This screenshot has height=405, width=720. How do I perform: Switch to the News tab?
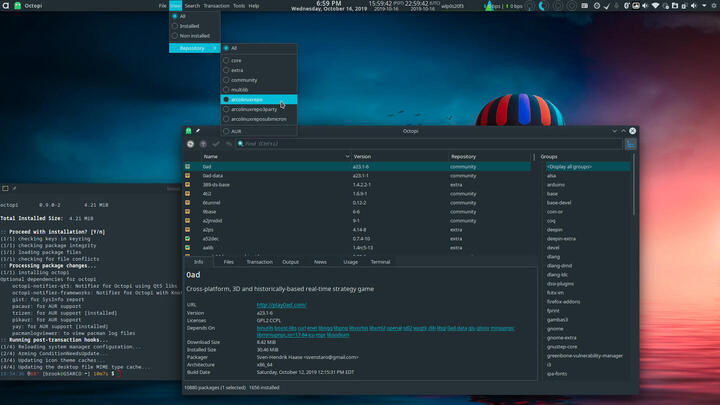(x=320, y=262)
